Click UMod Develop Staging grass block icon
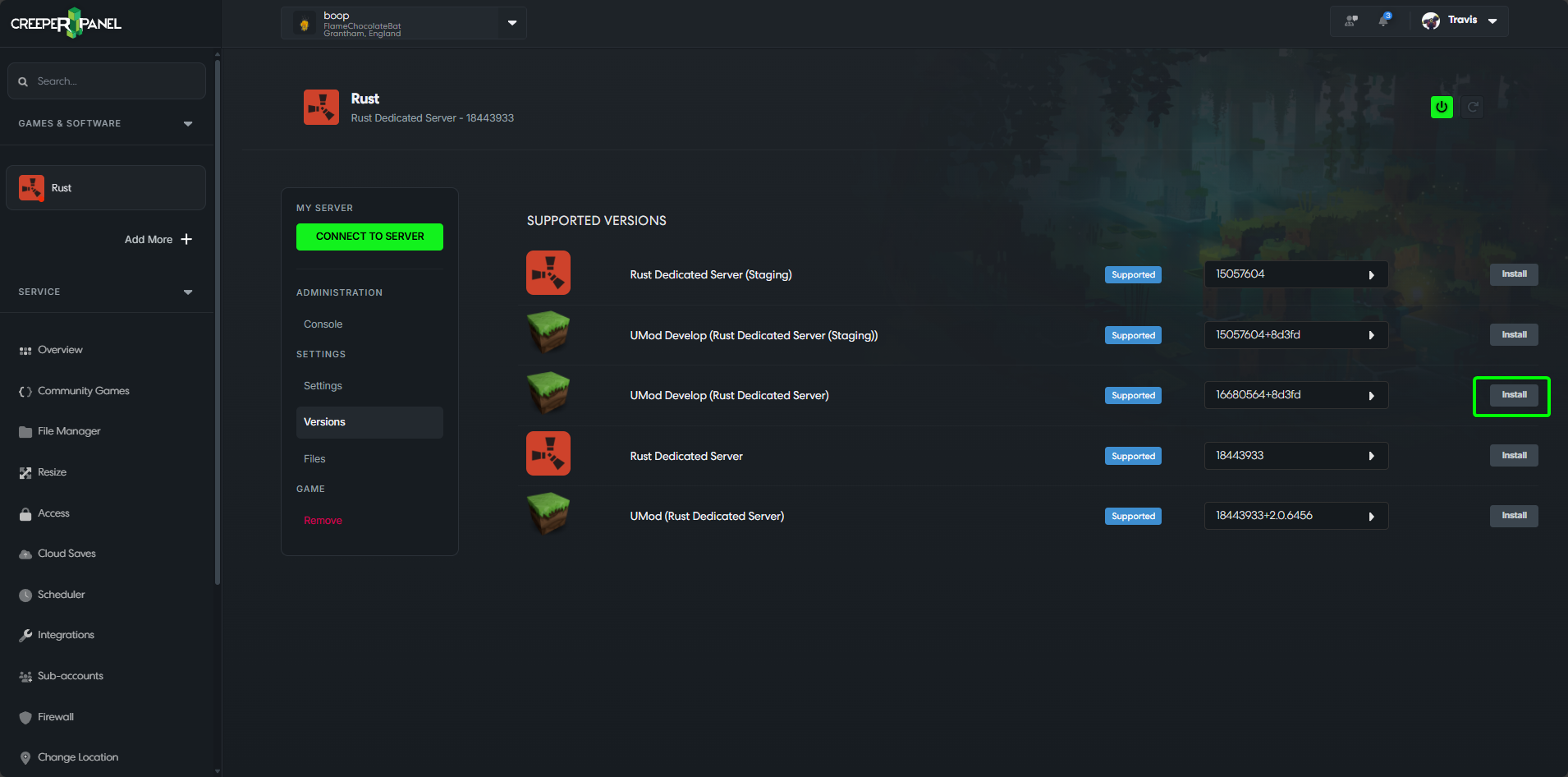Viewport: 1568px width, 777px height. 548,332
